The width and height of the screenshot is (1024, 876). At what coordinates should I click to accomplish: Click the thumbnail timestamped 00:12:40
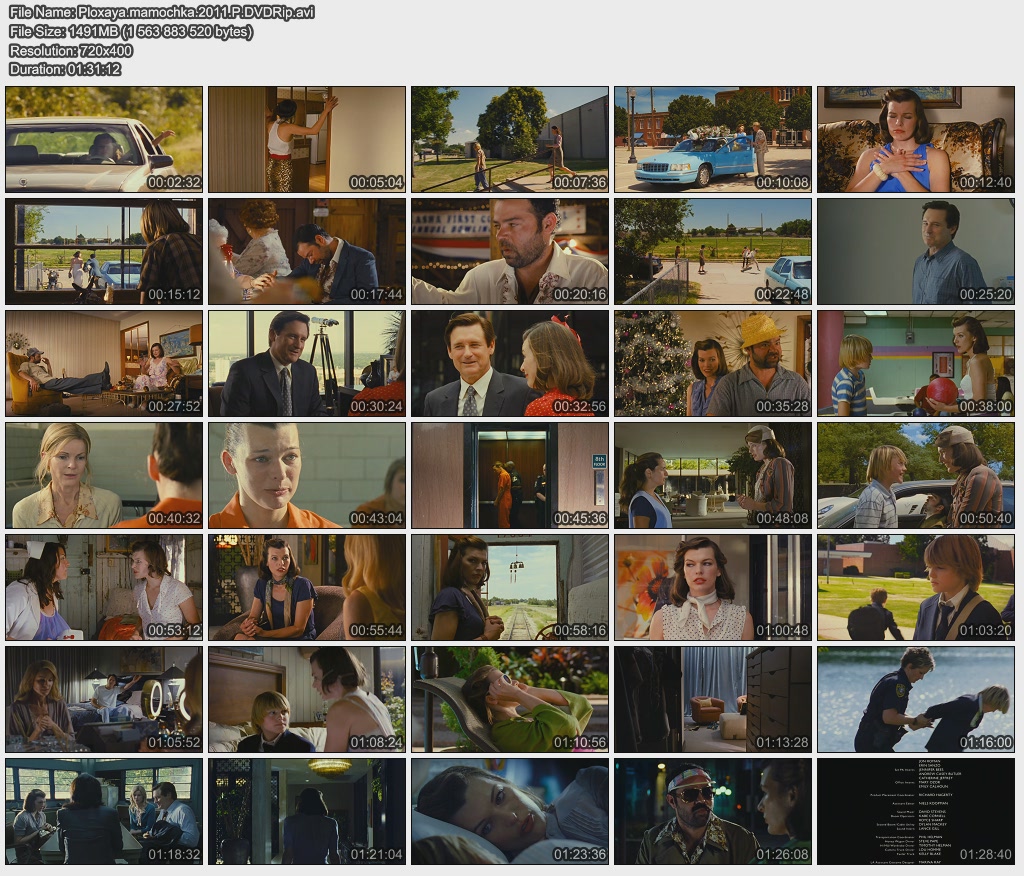(x=916, y=139)
